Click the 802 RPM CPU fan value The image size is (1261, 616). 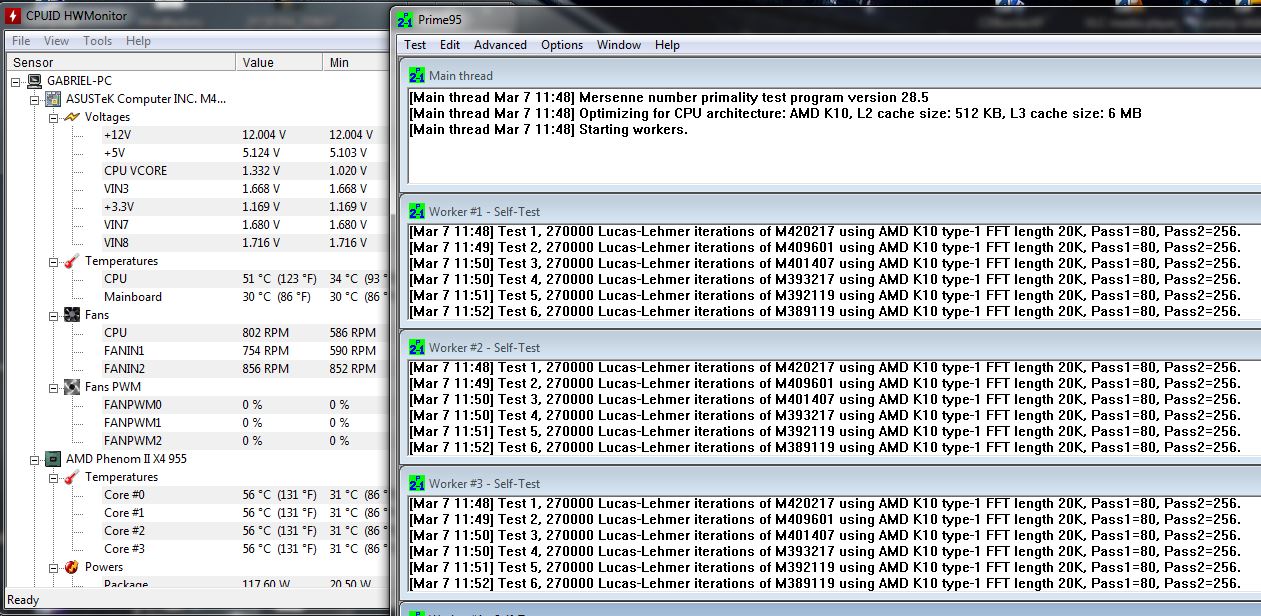(x=265, y=333)
